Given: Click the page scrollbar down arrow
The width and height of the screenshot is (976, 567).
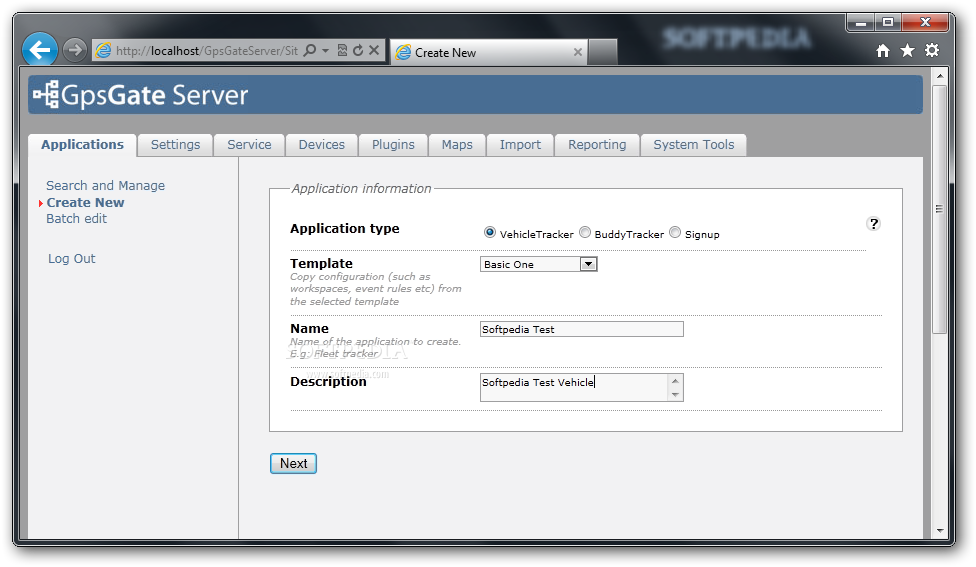Looking at the screenshot, I should (940, 531).
